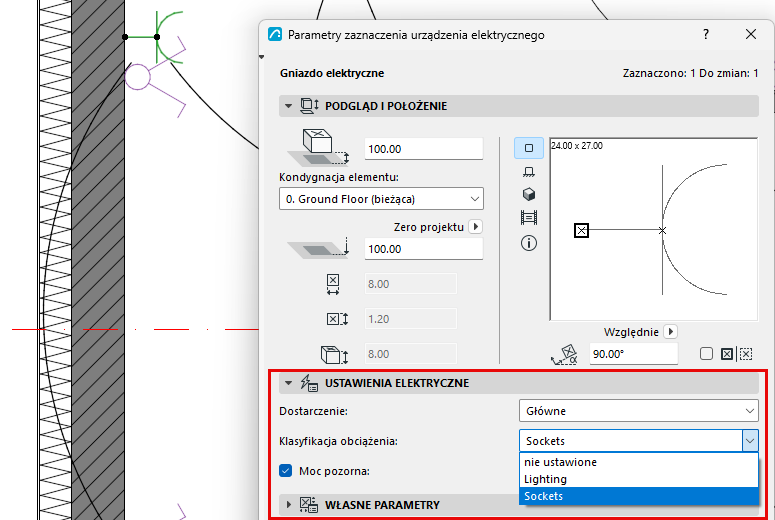
Task: Expand the WŁASNE PARAMETRY panel
Action: click(289, 505)
